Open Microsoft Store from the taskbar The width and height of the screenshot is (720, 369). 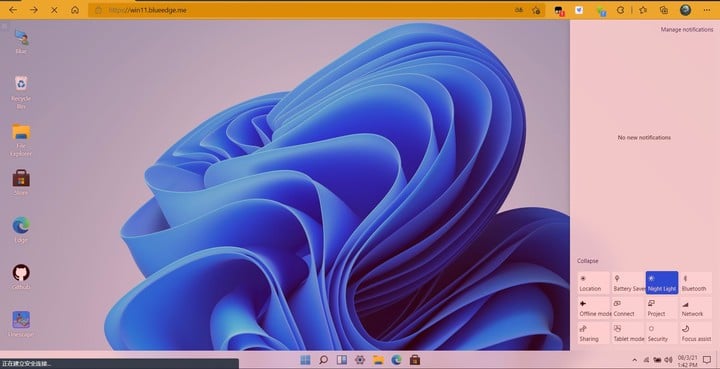pyautogui.click(x=415, y=360)
